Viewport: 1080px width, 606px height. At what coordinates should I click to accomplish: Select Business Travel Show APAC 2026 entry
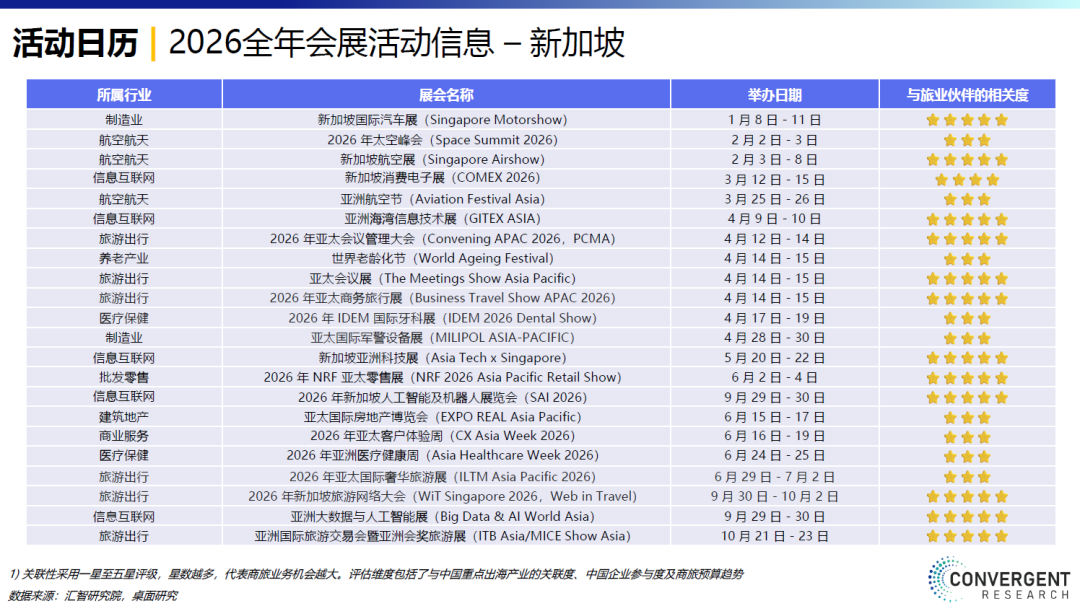pos(442,298)
